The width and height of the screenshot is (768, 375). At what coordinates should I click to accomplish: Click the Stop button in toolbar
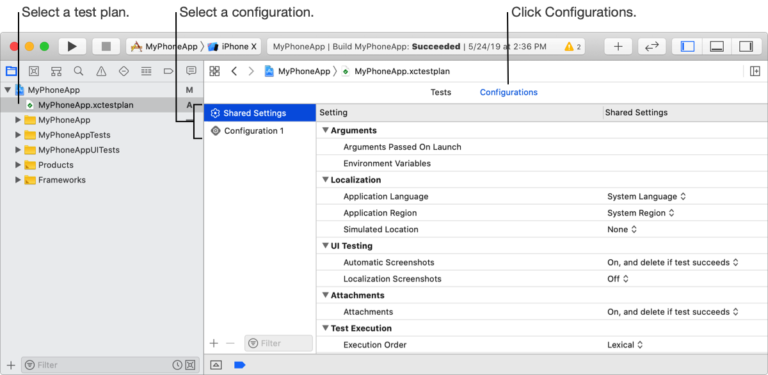pos(106,47)
